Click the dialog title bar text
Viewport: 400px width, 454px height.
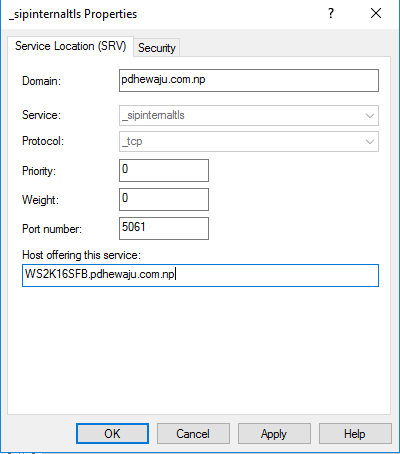pyautogui.click(x=73, y=14)
